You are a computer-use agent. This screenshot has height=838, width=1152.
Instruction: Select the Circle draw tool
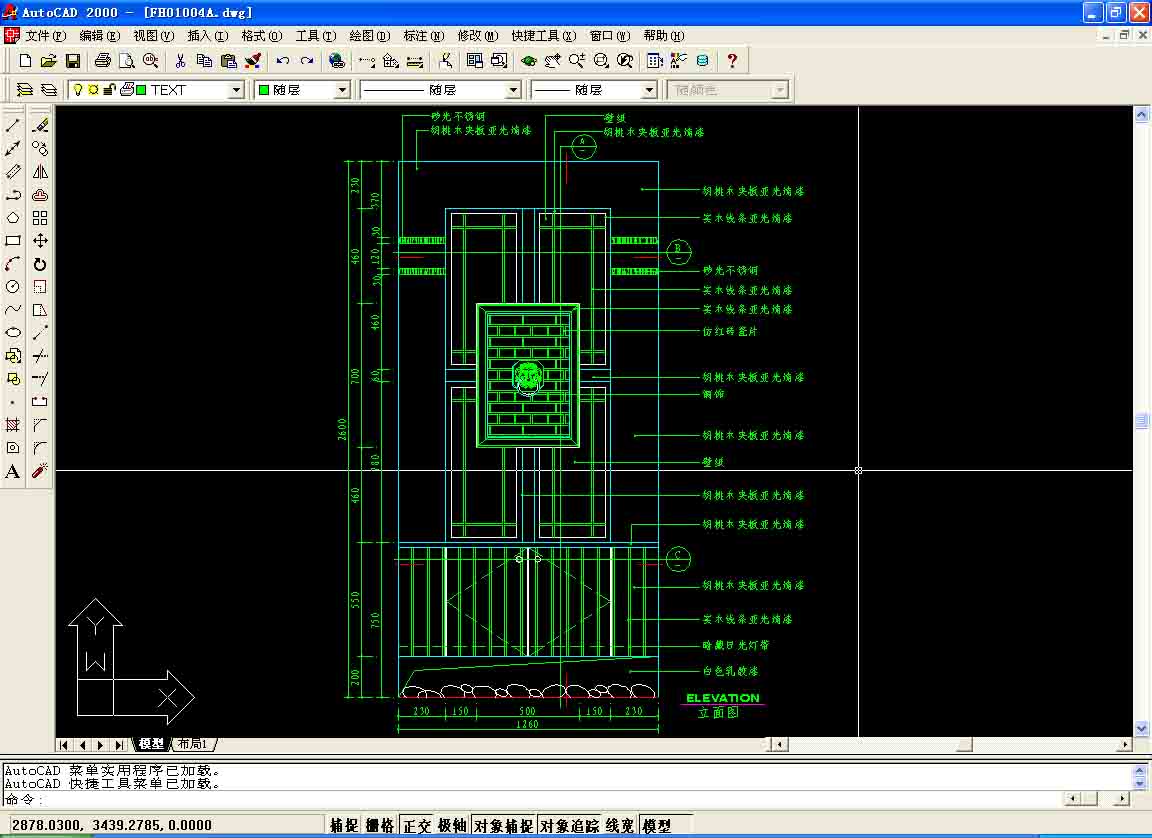pyautogui.click(x=13, y=286)
